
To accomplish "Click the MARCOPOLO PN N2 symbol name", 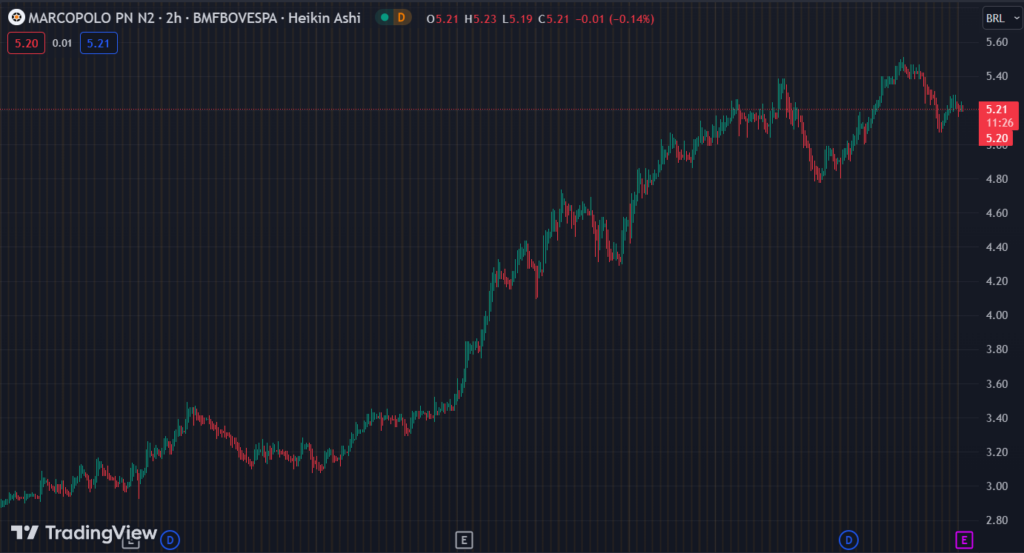I will pos(91,18).
